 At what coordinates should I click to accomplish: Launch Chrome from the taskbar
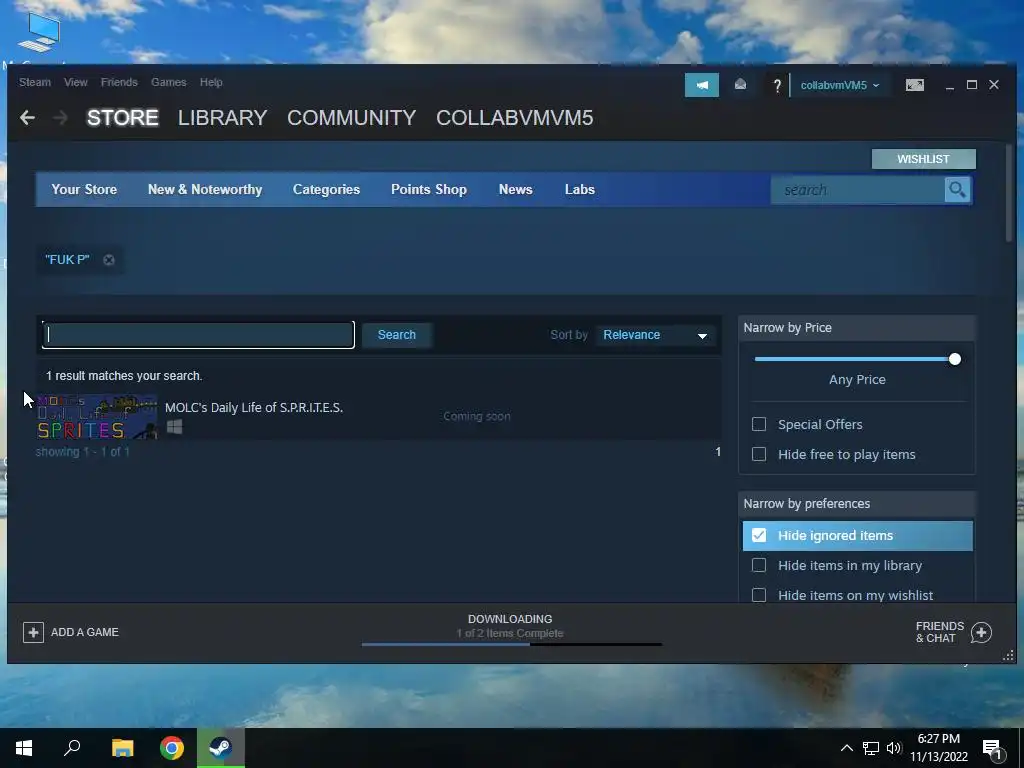172,748
